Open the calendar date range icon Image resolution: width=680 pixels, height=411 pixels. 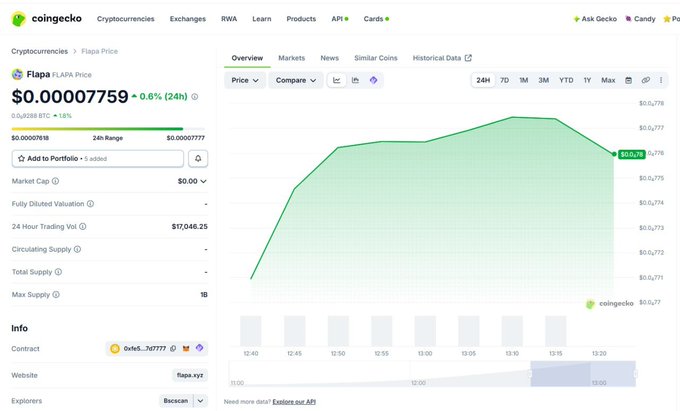click(x=628, y=80)
